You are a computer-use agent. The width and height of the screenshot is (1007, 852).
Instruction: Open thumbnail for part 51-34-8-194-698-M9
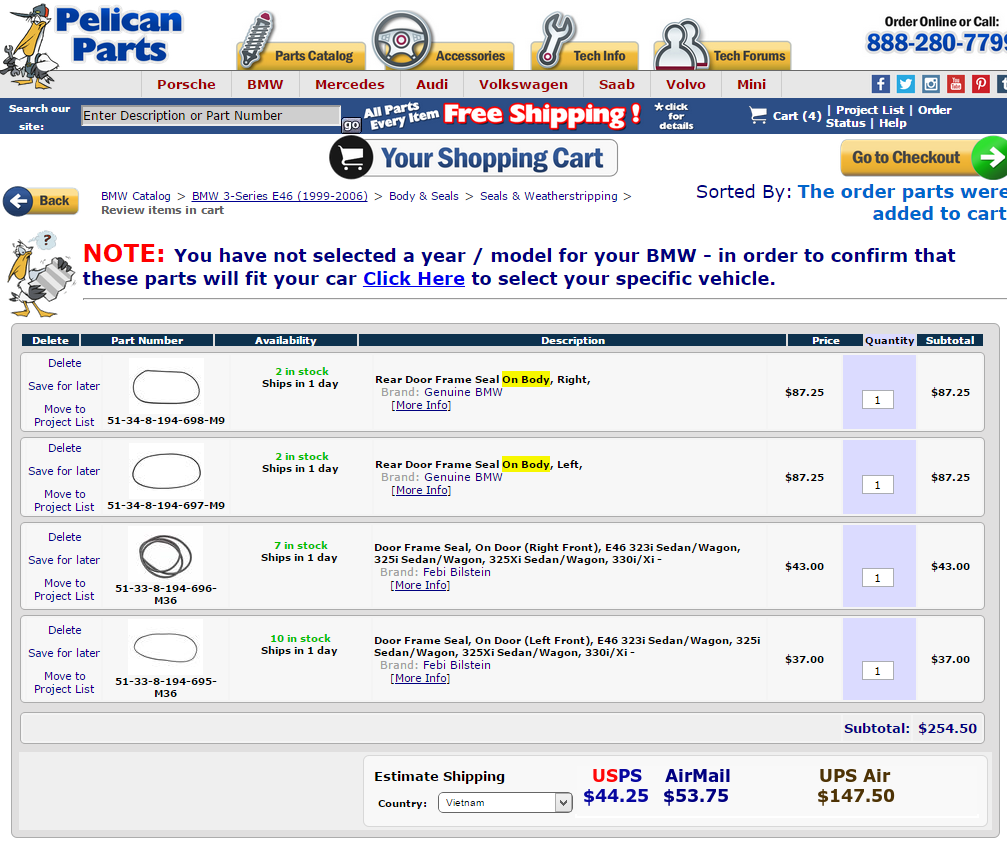166,387
